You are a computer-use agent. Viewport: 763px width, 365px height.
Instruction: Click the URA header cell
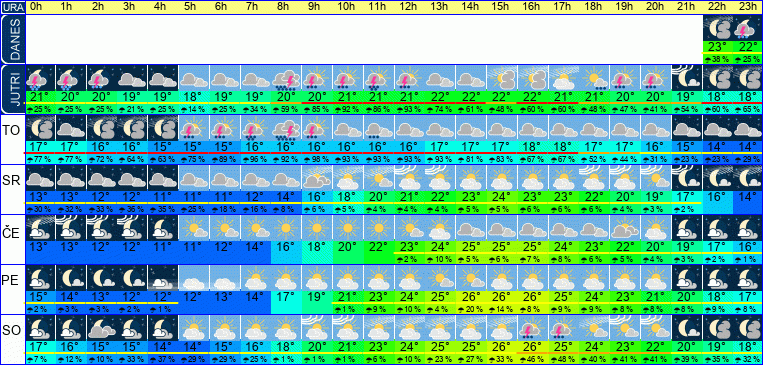tap(12, 7)
